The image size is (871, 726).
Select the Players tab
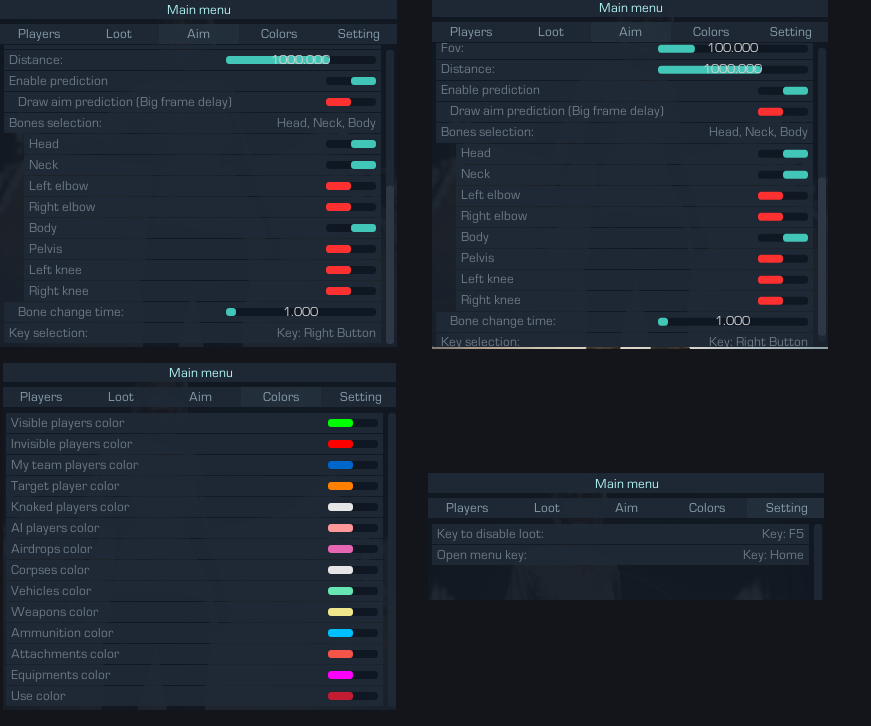tap(39, 33)
